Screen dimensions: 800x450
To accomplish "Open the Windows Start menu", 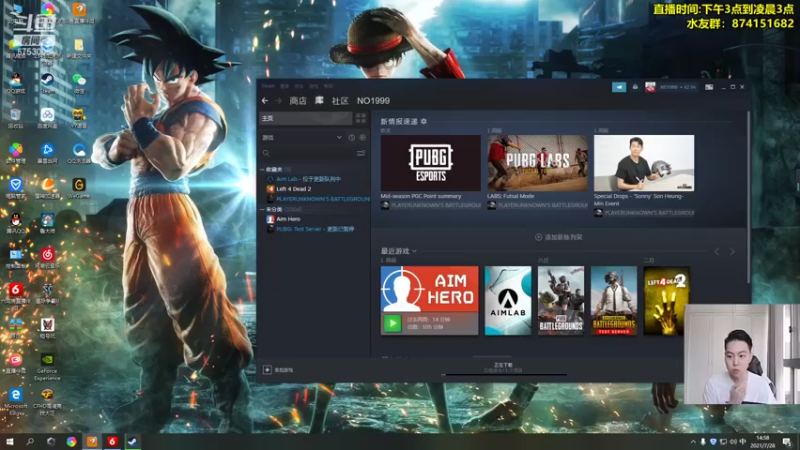I will 9,441.
